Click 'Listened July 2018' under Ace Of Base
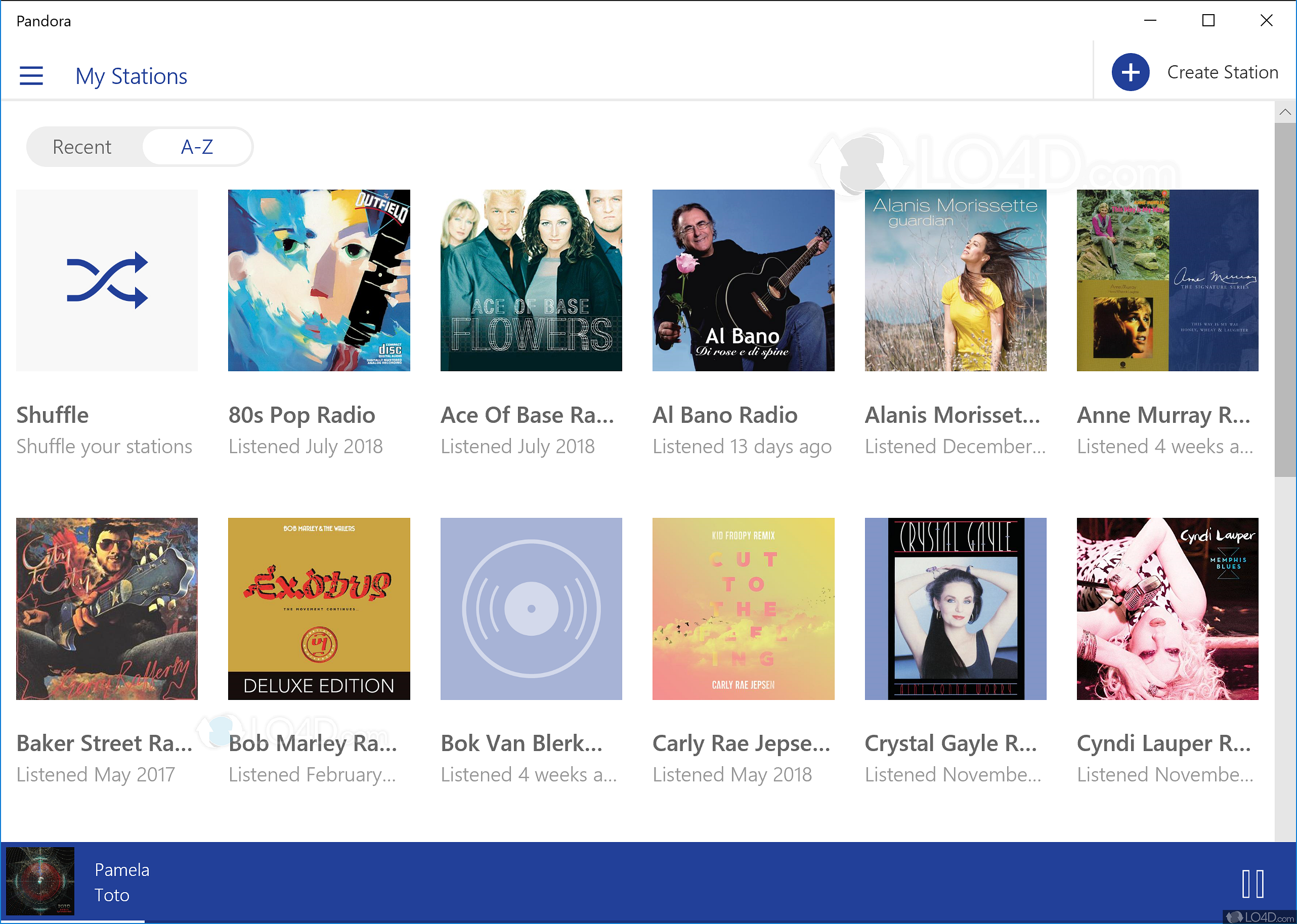The width and height of the screenshot is (1297, 924). coord(518,446)
